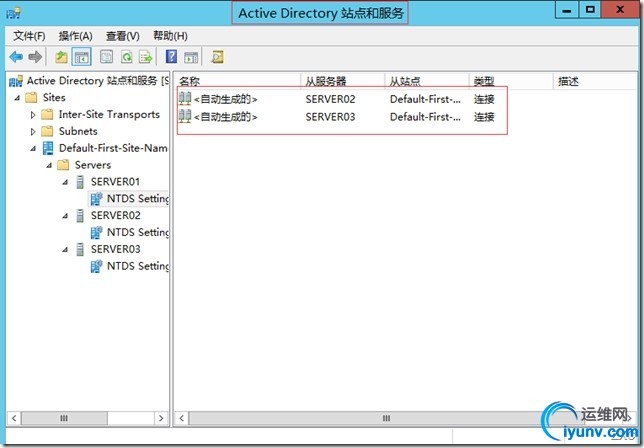Open Help question mark icon
The width and height of the screenshot is (644, 448).
pos(171,56)
